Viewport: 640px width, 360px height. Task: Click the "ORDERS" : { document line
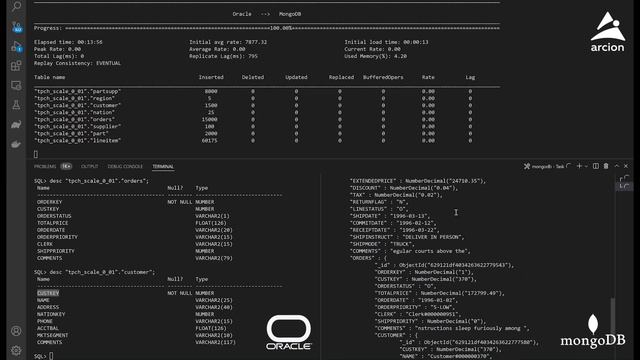click(x=368, y=258)
